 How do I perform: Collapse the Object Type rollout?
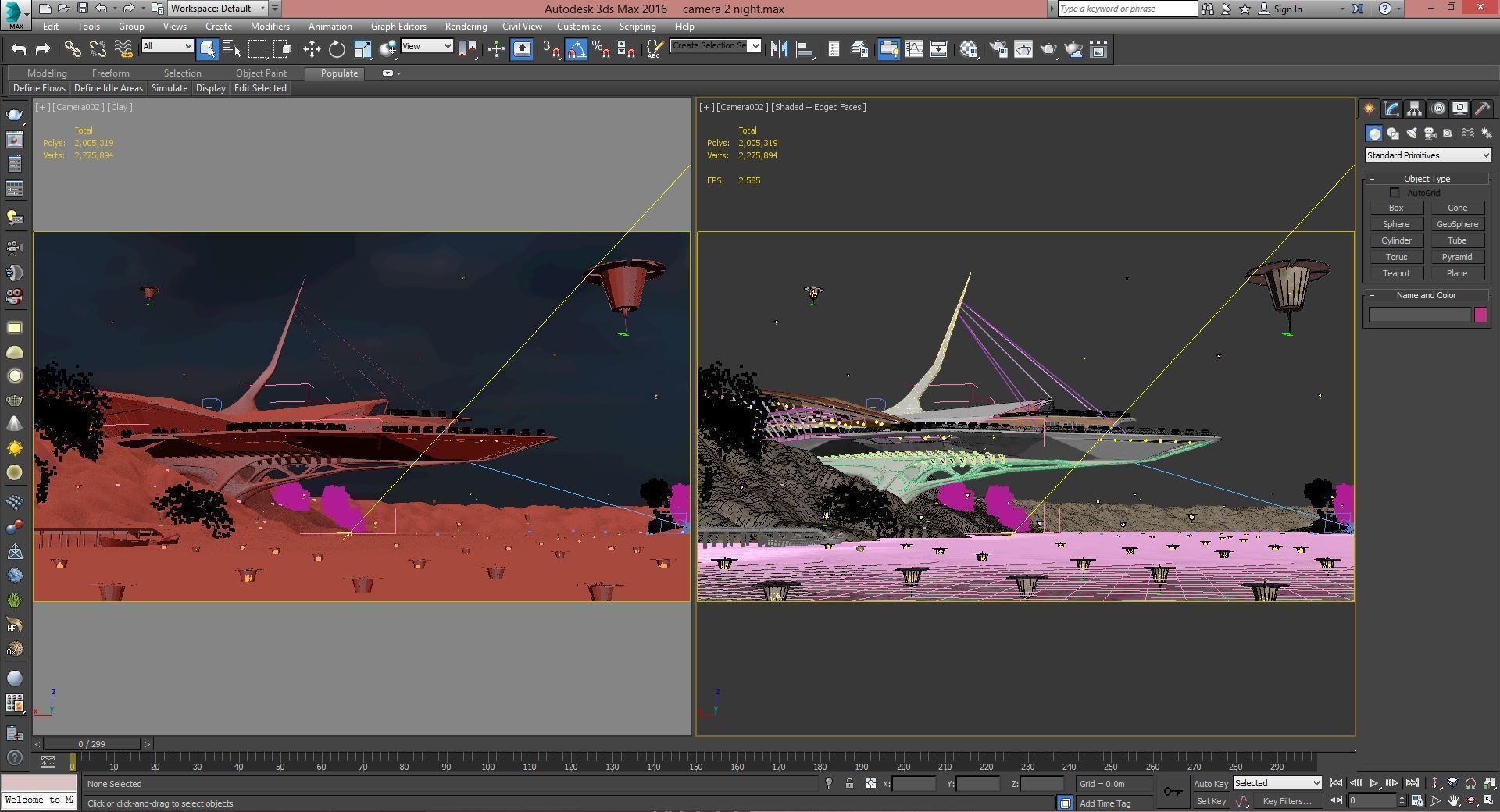coord(1427,179)
